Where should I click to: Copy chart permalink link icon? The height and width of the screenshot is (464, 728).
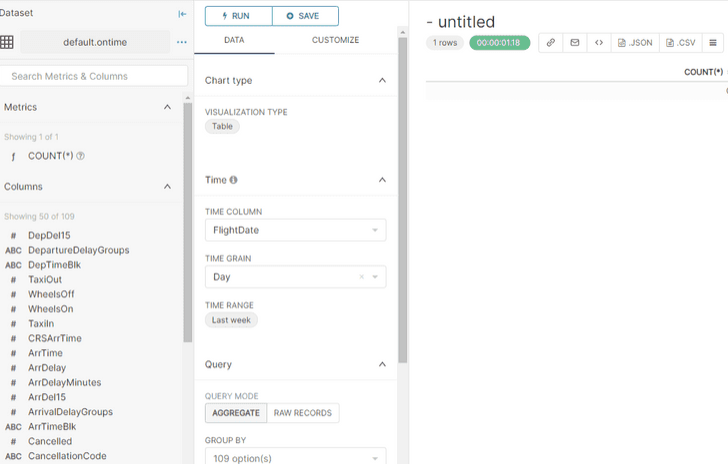(550, 43)
